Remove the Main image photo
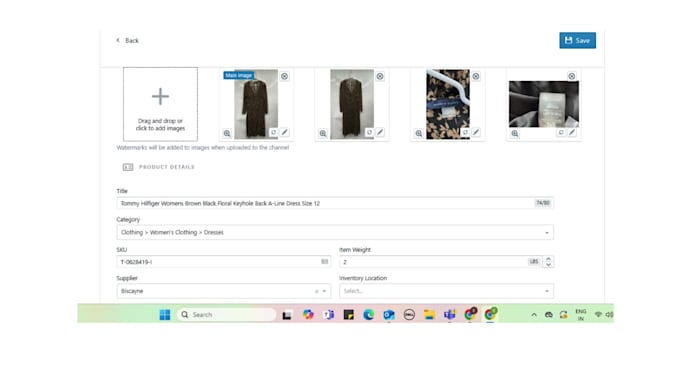680x383 pixels. pos(284,76)
